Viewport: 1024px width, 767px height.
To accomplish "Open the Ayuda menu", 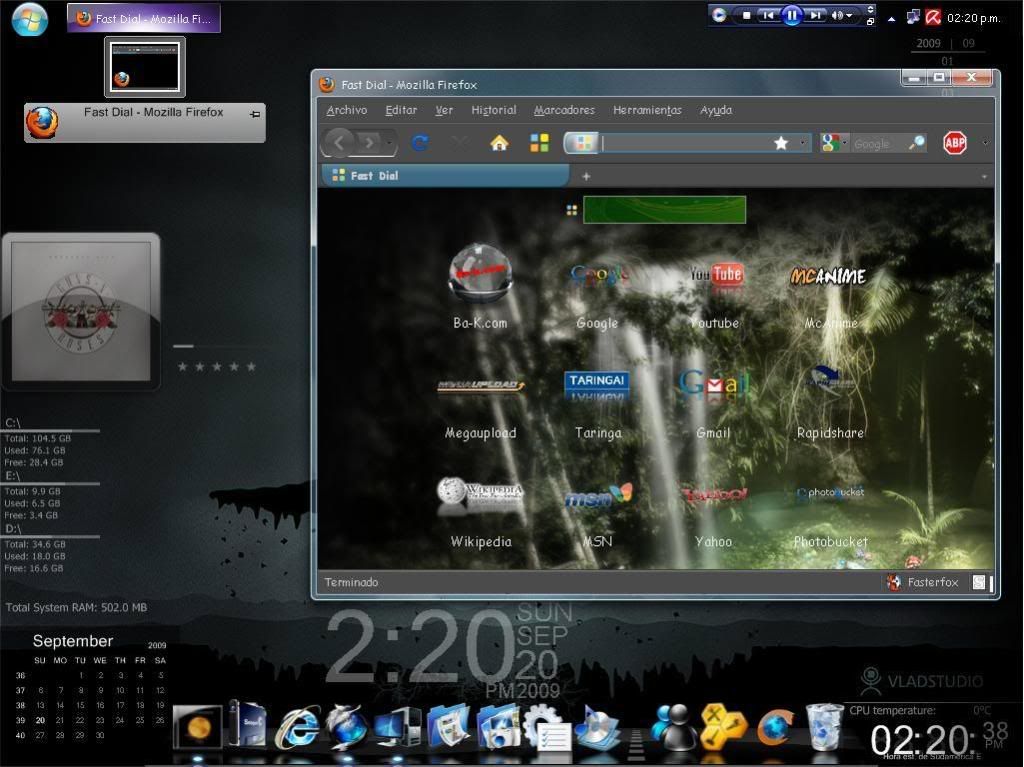I will click(716, 110).
